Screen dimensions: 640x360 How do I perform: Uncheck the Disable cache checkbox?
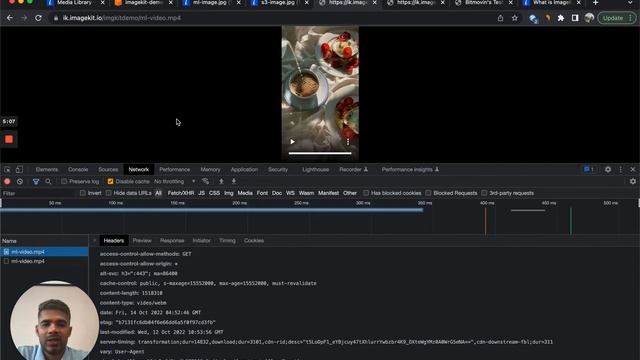coord(110,181)
